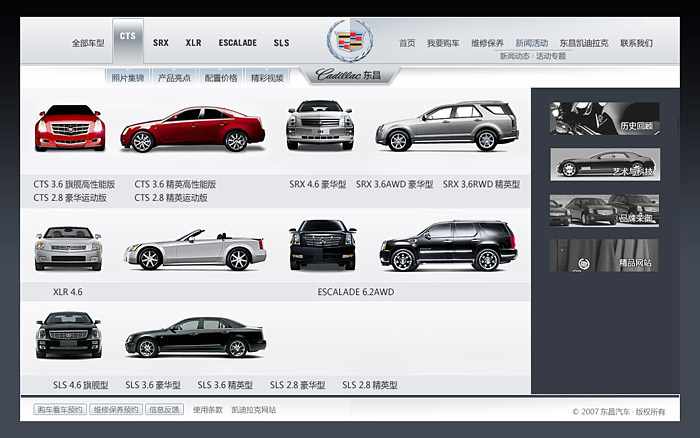Open the SLS model tab
Screen dimensions: 700x438
pyautogui.click(x=281, y=43)
